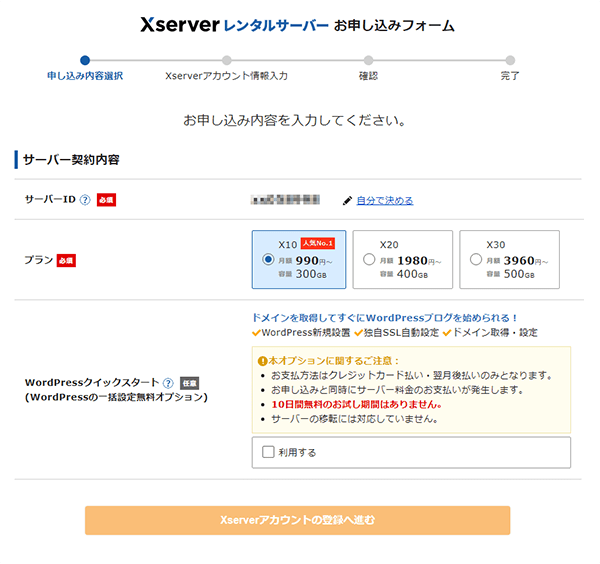
Task: Check the 利用する checkbox for WordPress quick start
Action: click(x=268, y=452)
